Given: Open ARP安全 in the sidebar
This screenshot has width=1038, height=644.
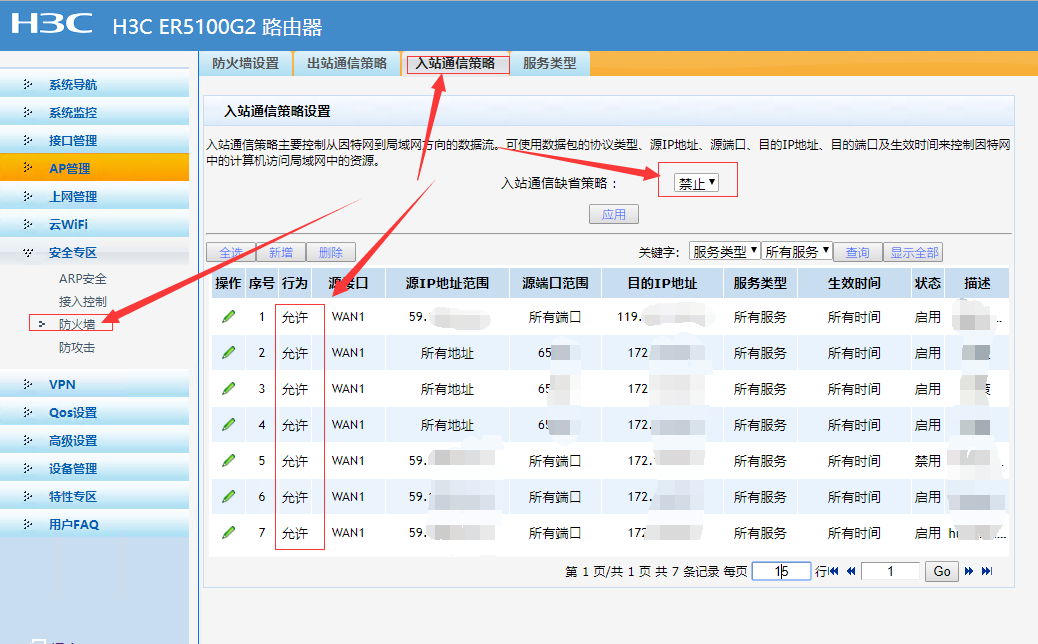Looking at the screenshot, I should click(x=83, y=279).
